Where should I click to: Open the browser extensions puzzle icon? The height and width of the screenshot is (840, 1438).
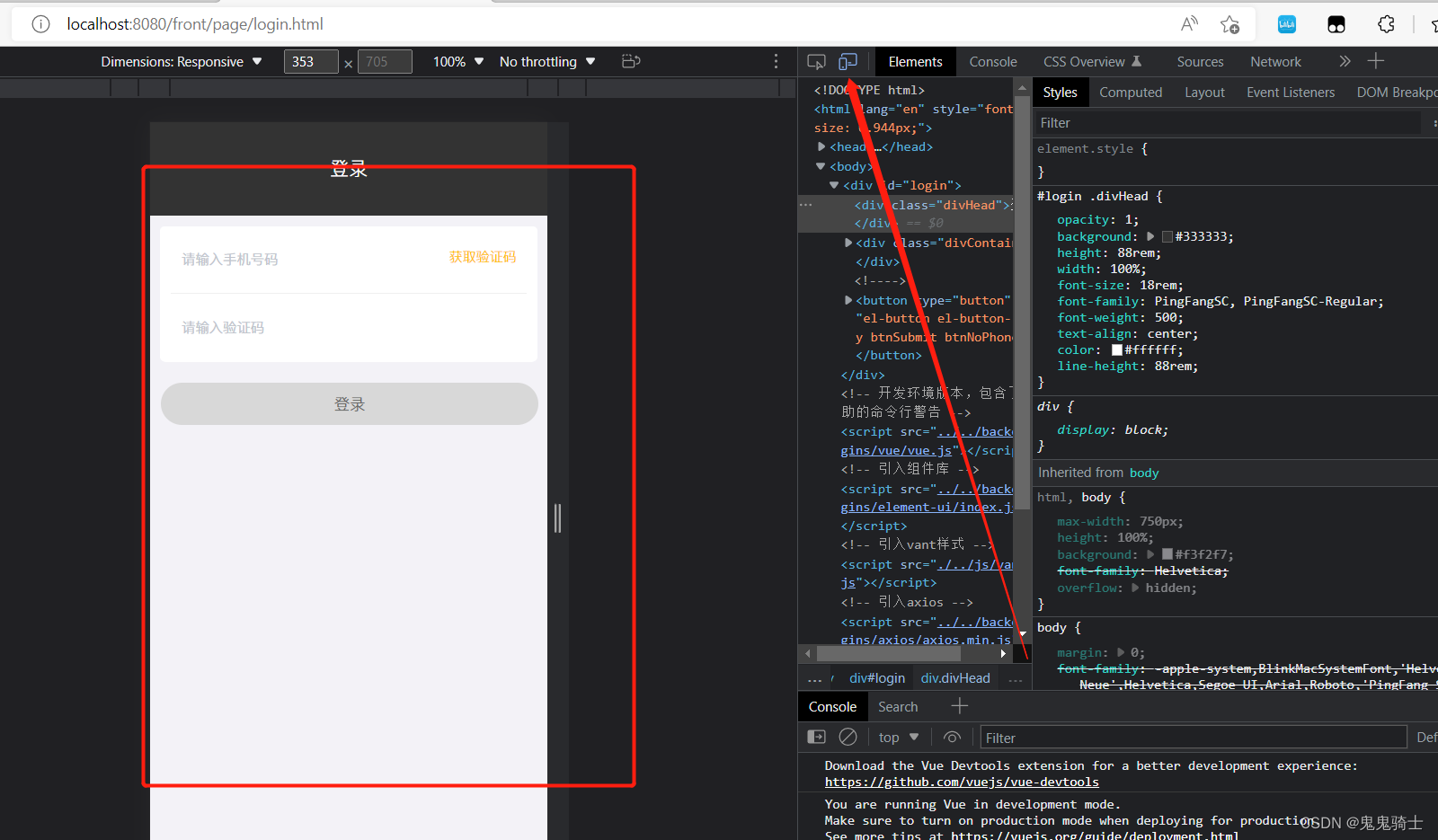[x=1386, y=24]
